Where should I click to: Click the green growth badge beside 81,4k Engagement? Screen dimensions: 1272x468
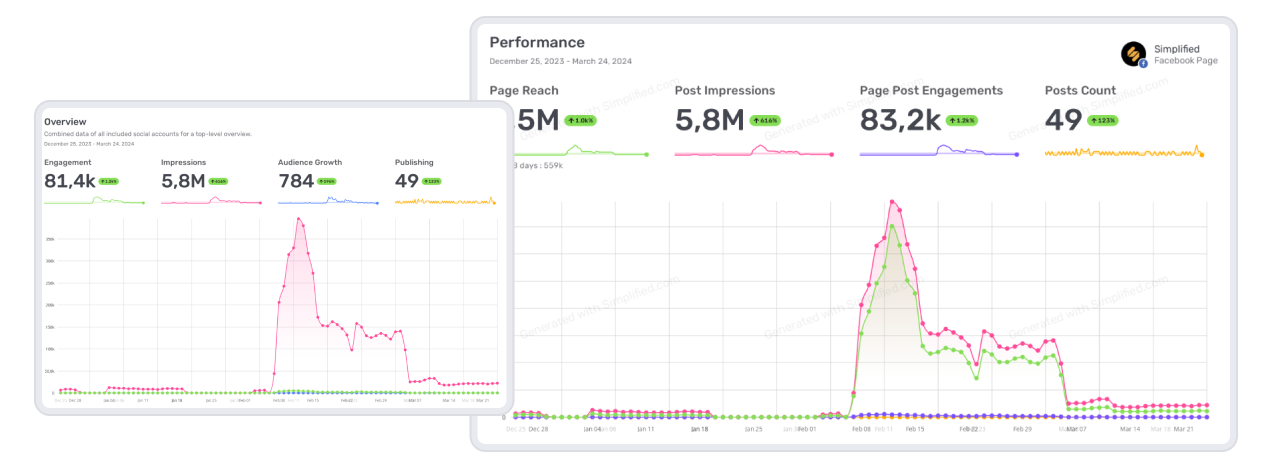click(x=109, y=182)
